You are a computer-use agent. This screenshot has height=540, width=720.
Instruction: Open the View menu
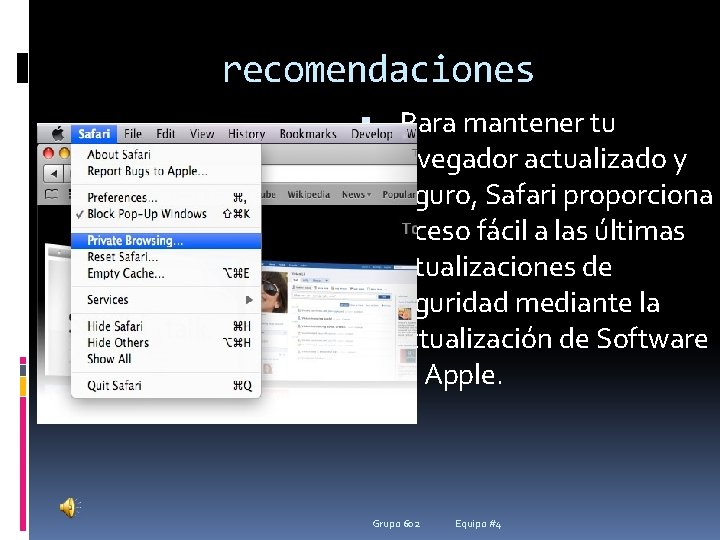(x=202, y=134)
